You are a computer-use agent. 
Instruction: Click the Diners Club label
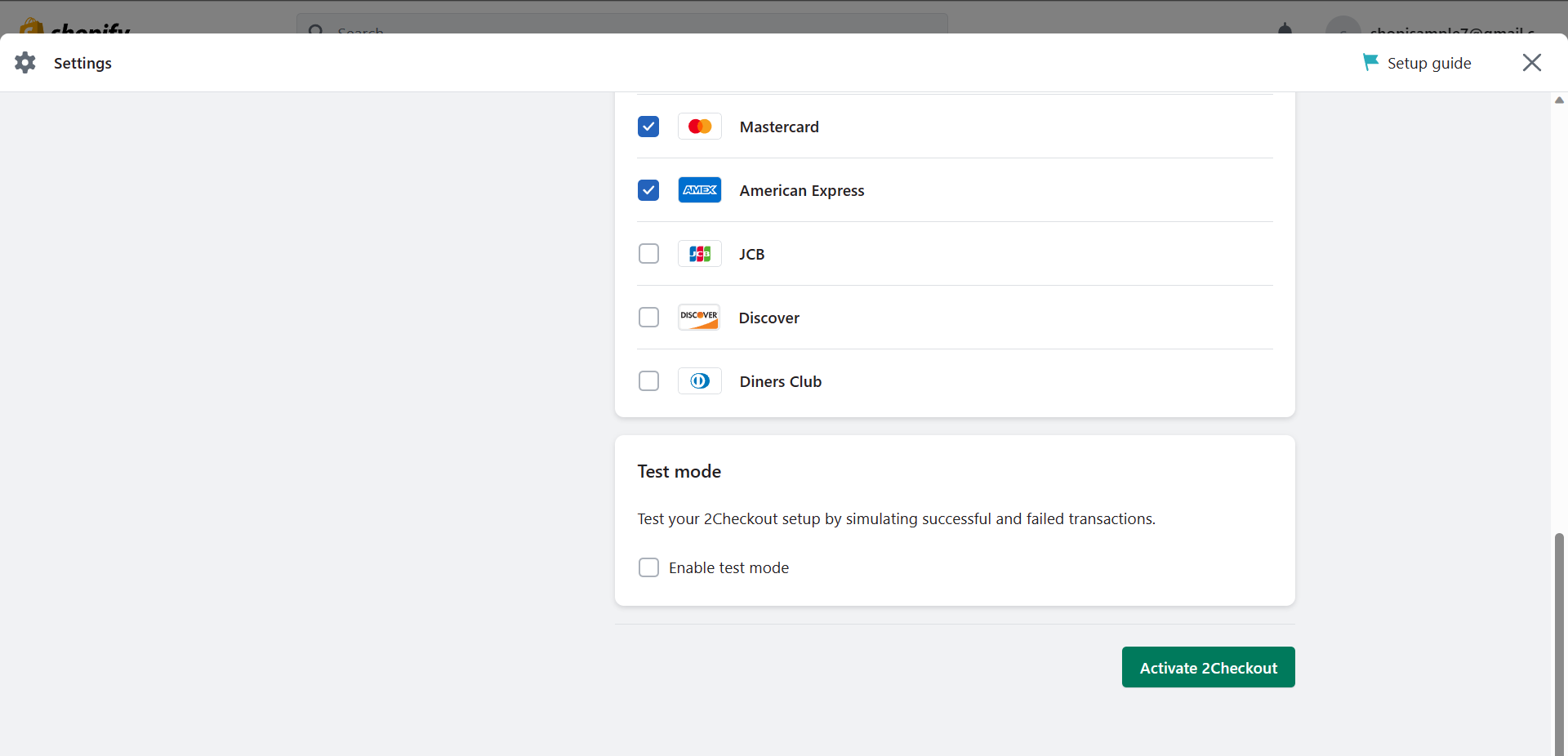pyautogui.click(x=781, y=381)
